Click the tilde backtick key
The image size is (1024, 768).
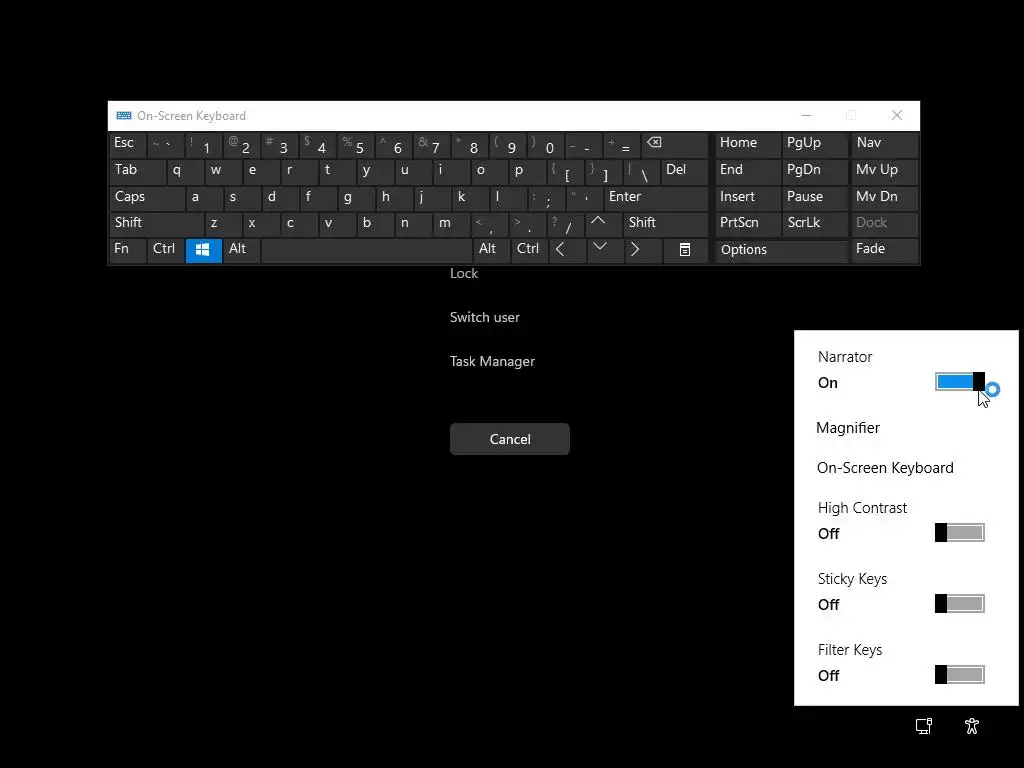166,144
